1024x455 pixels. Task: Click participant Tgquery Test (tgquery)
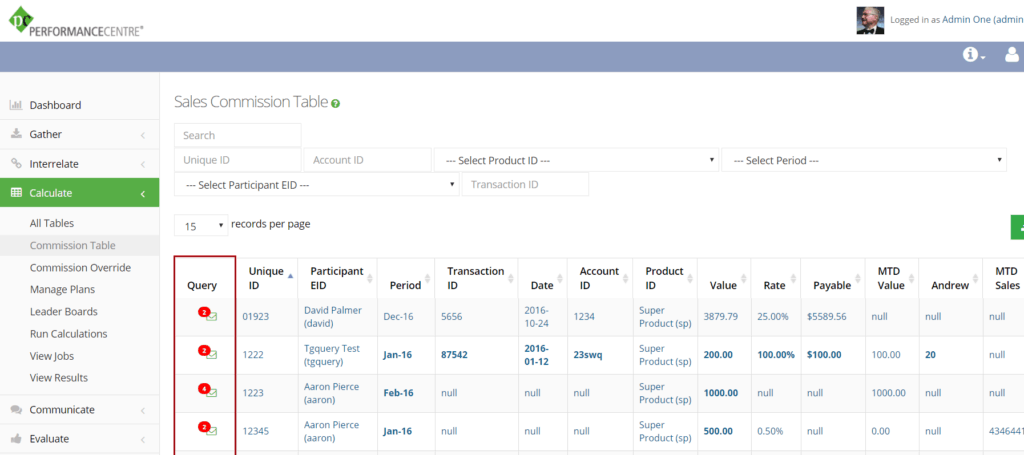332,354
